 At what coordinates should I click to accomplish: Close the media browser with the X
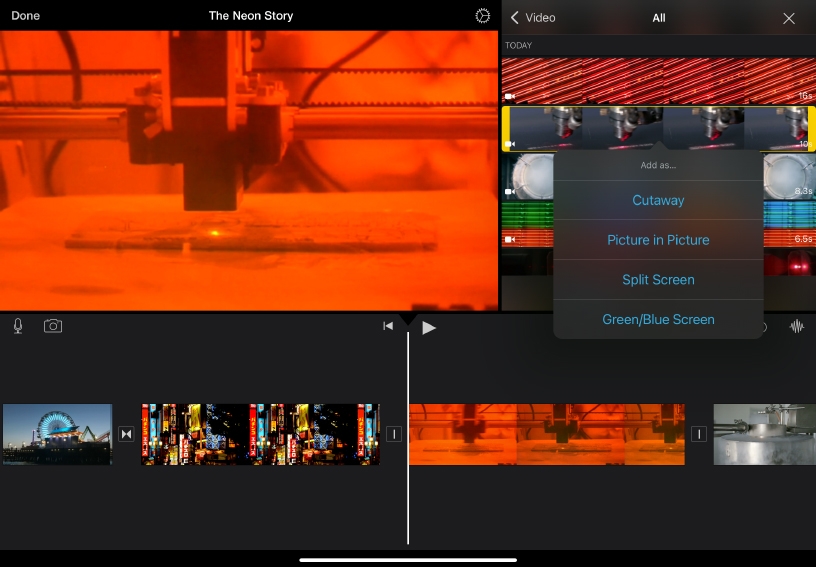(x=789, y=18)
